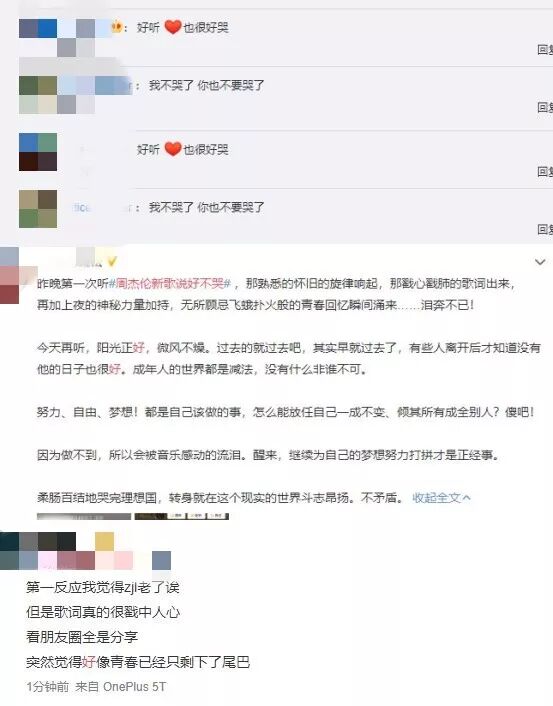Click the heart emoji in the third comment
Image resolution: width=553 pixels, height=706 pixels.
pyautogui.click(x=172, y=149)
